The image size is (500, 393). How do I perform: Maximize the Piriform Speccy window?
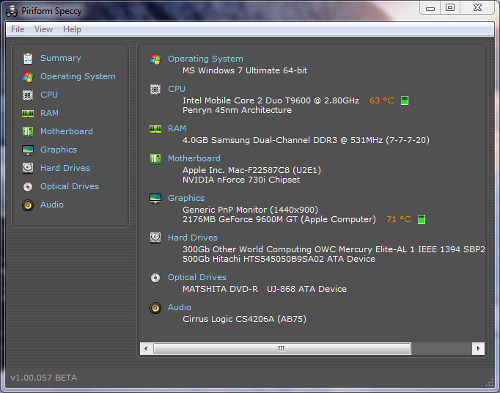point(450,8)
